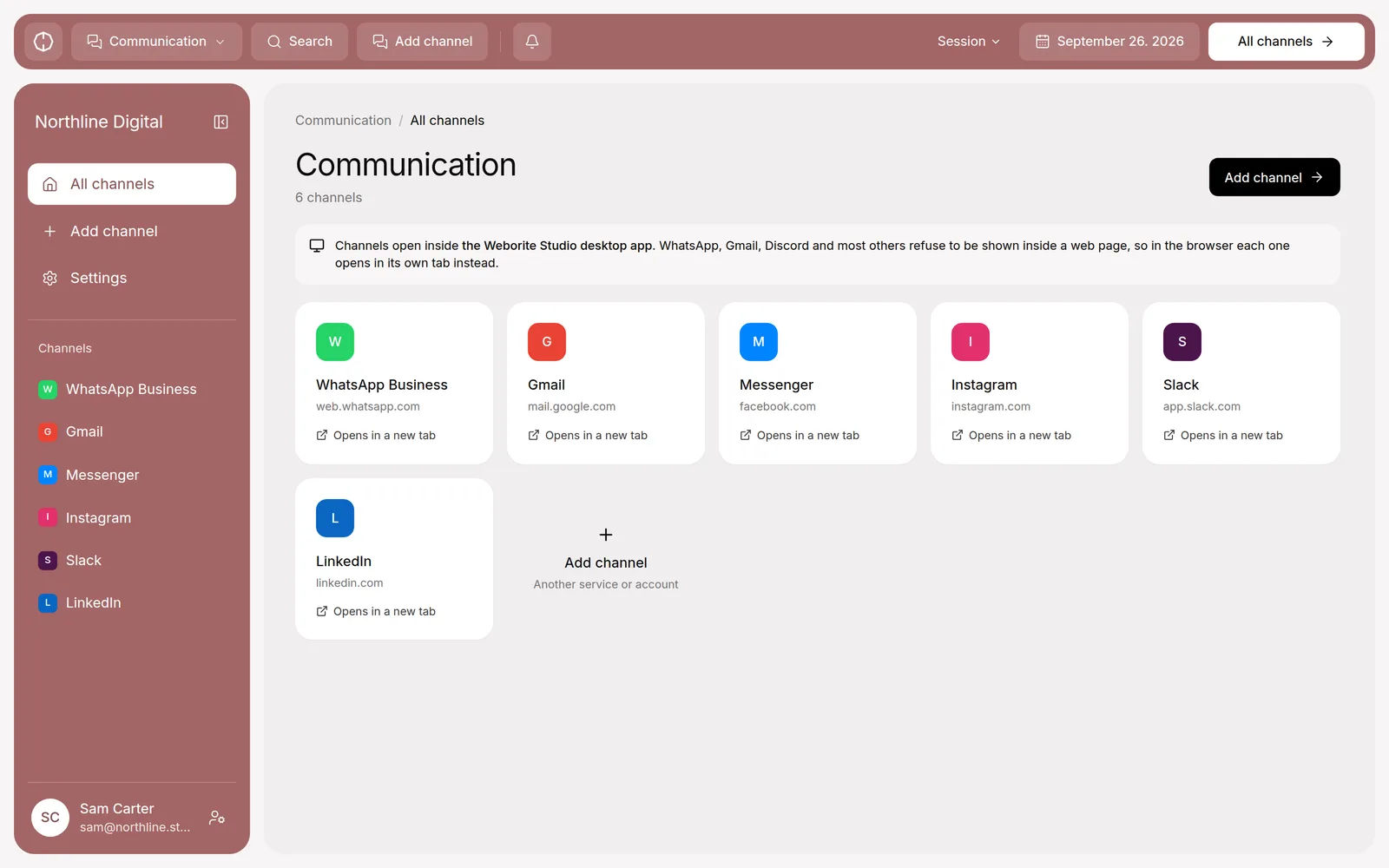The image size is (1389, 868).
Task: Click Slack label in sidebar
Action: coord(83,561)
